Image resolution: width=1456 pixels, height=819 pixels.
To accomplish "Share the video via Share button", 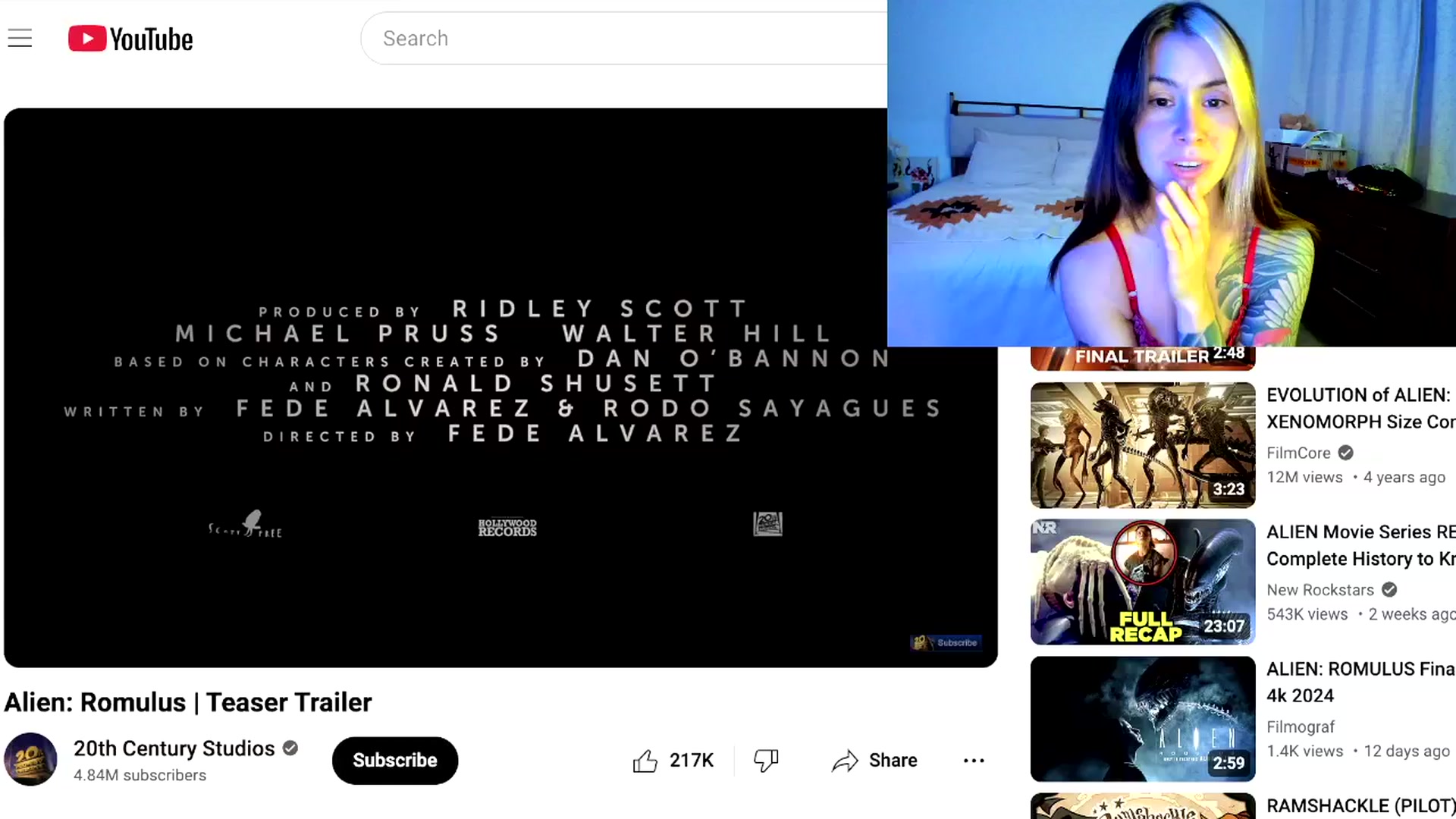I will 874,760.
